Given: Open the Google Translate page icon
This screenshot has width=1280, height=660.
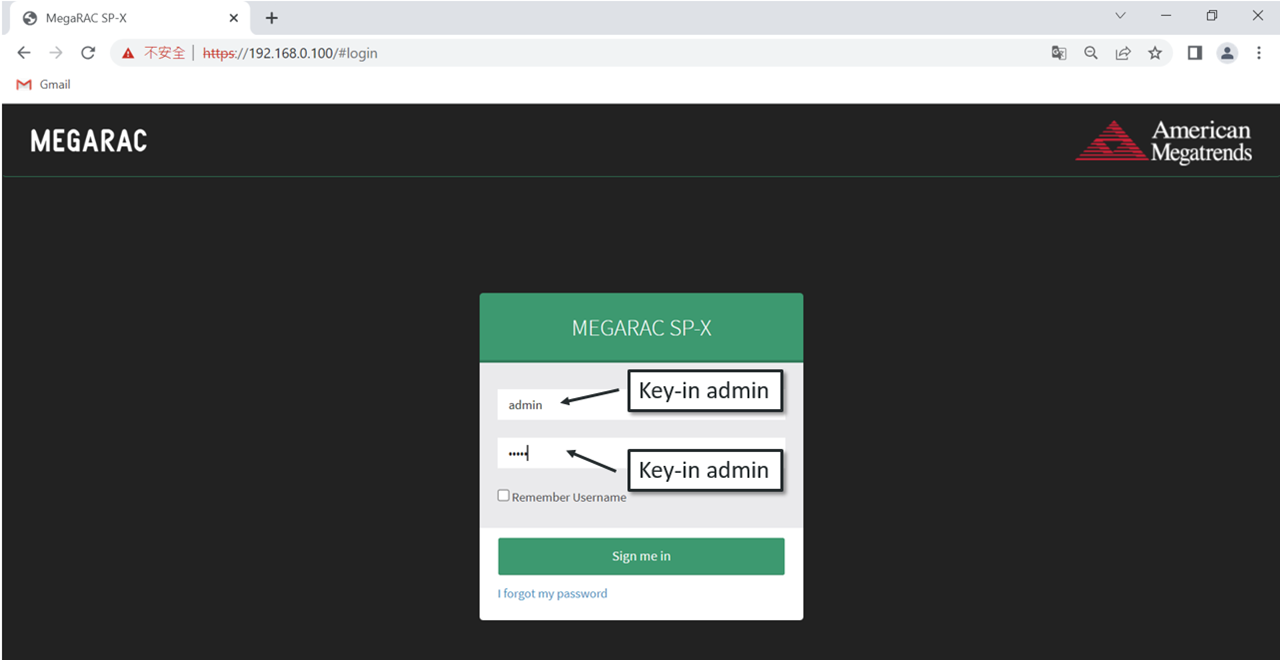Looking at the screenshot, I should pyautogui.click(x=1059, y=53).
